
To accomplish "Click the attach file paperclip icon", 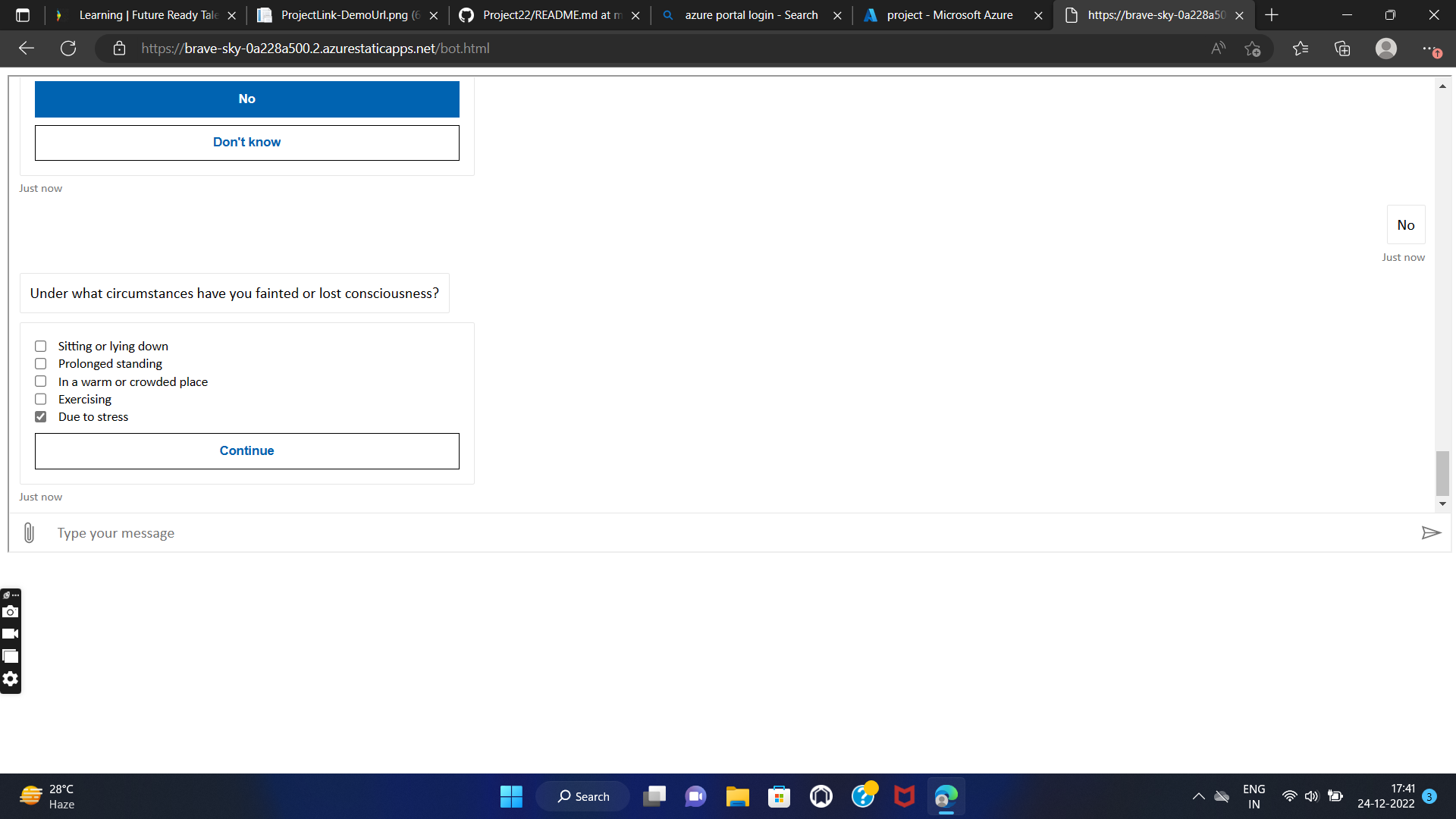I will [x=29, y=533].
